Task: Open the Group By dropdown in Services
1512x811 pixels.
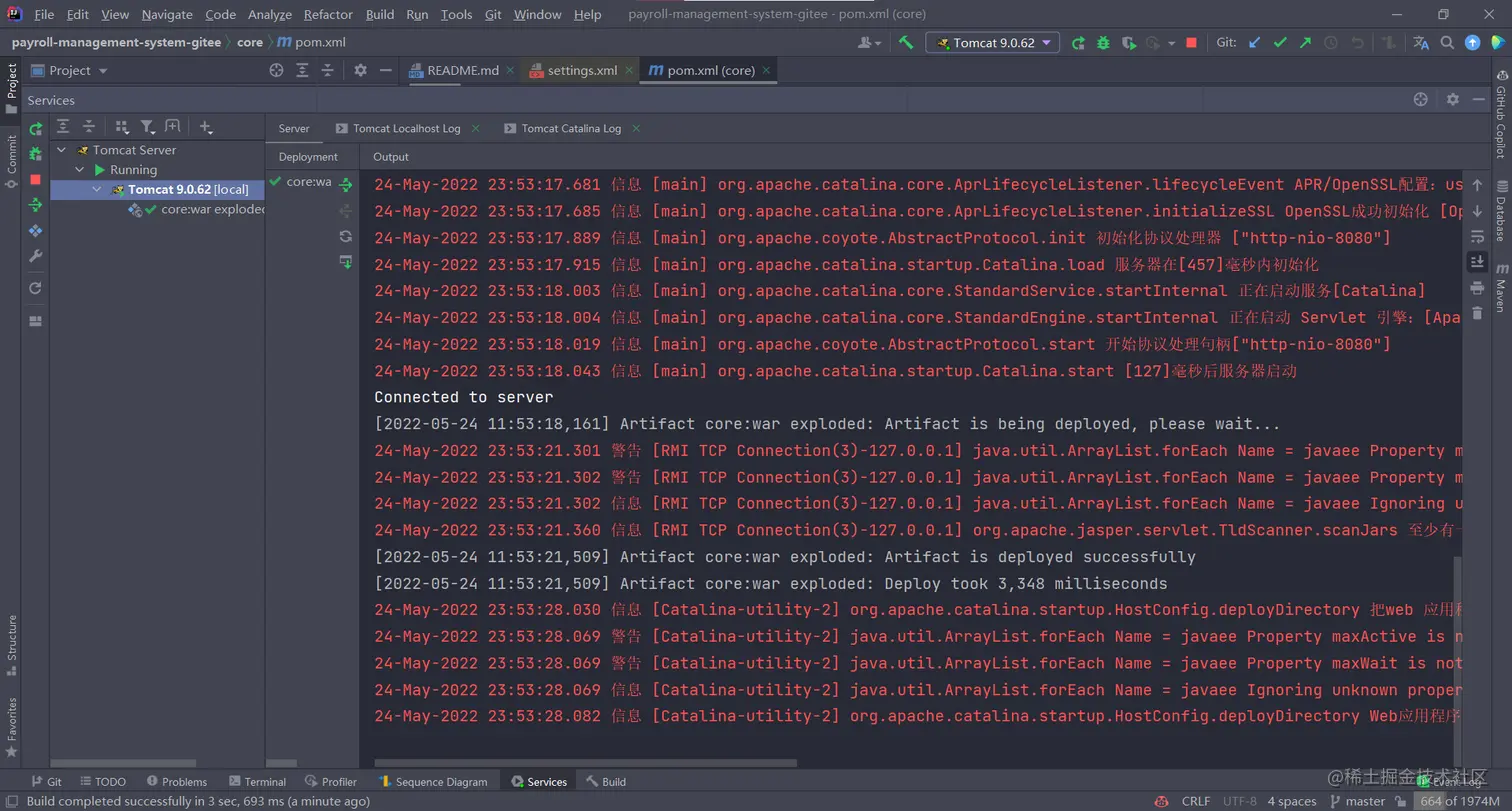Action: pos(122,127)
